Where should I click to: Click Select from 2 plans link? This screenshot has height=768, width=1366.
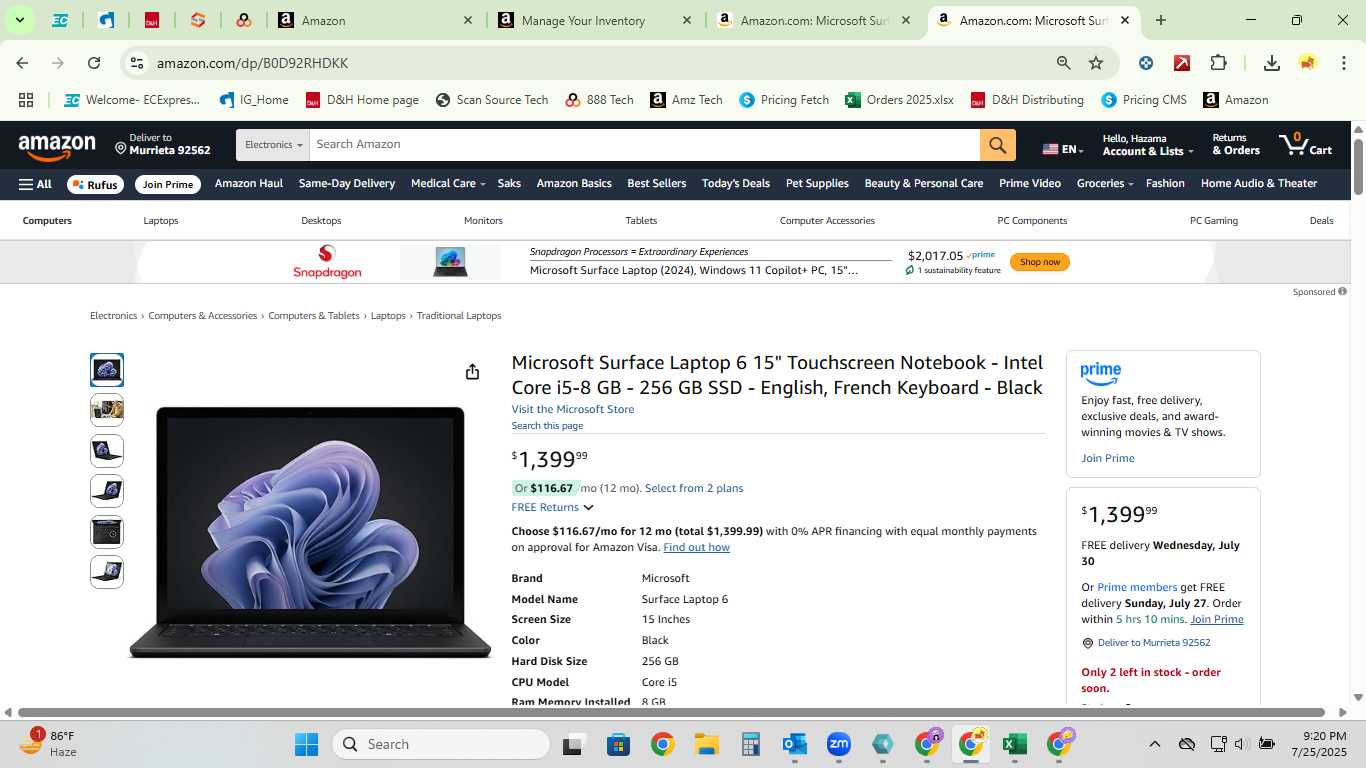click(694, 488)
